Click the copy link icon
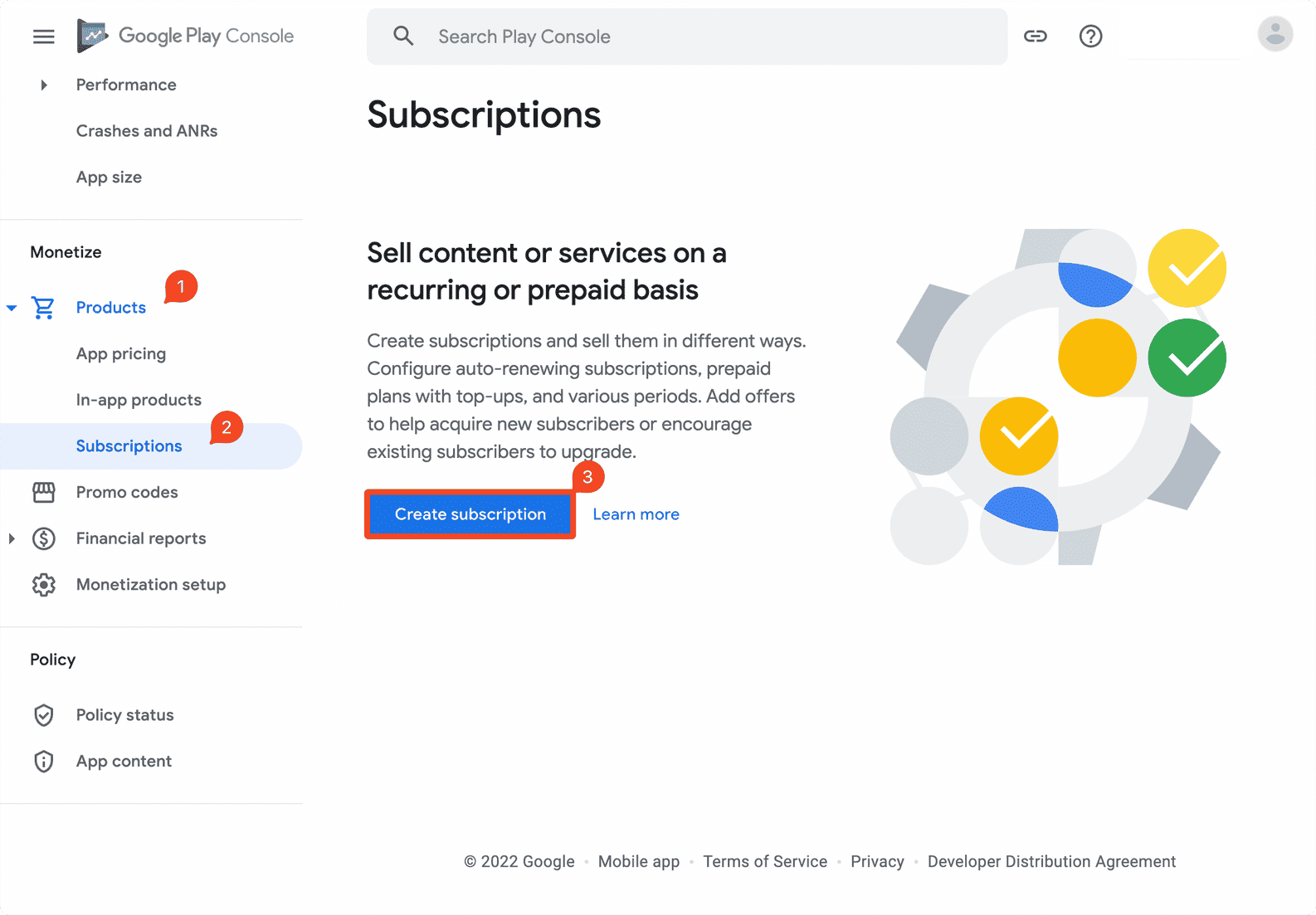 [1035, 37]
